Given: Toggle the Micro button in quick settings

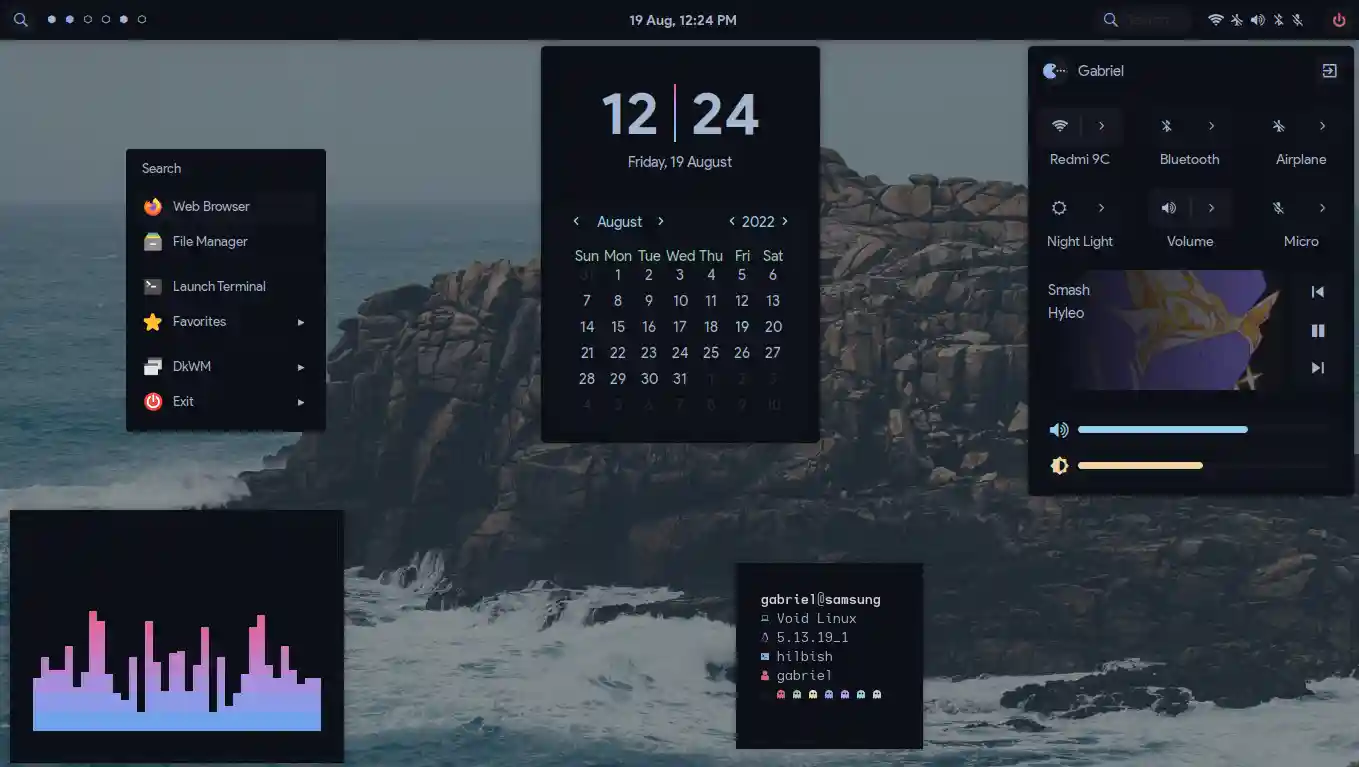Looking at the screenshot, I should [x=1278, y=208].
